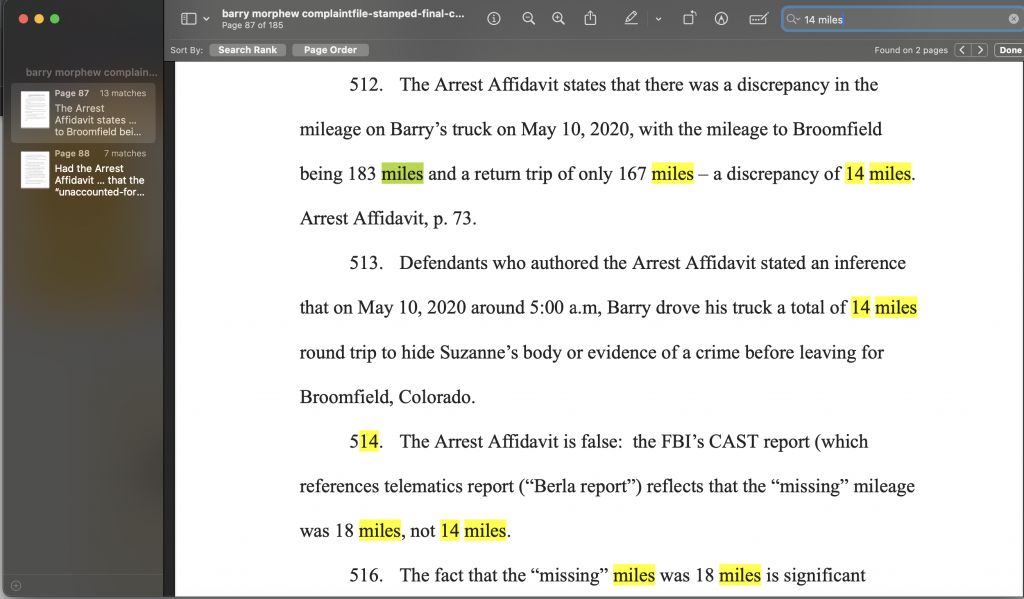Screen dimensions: 1024x599
Task: Open search options magnifier dropdown
Action: tap(793, 20)
